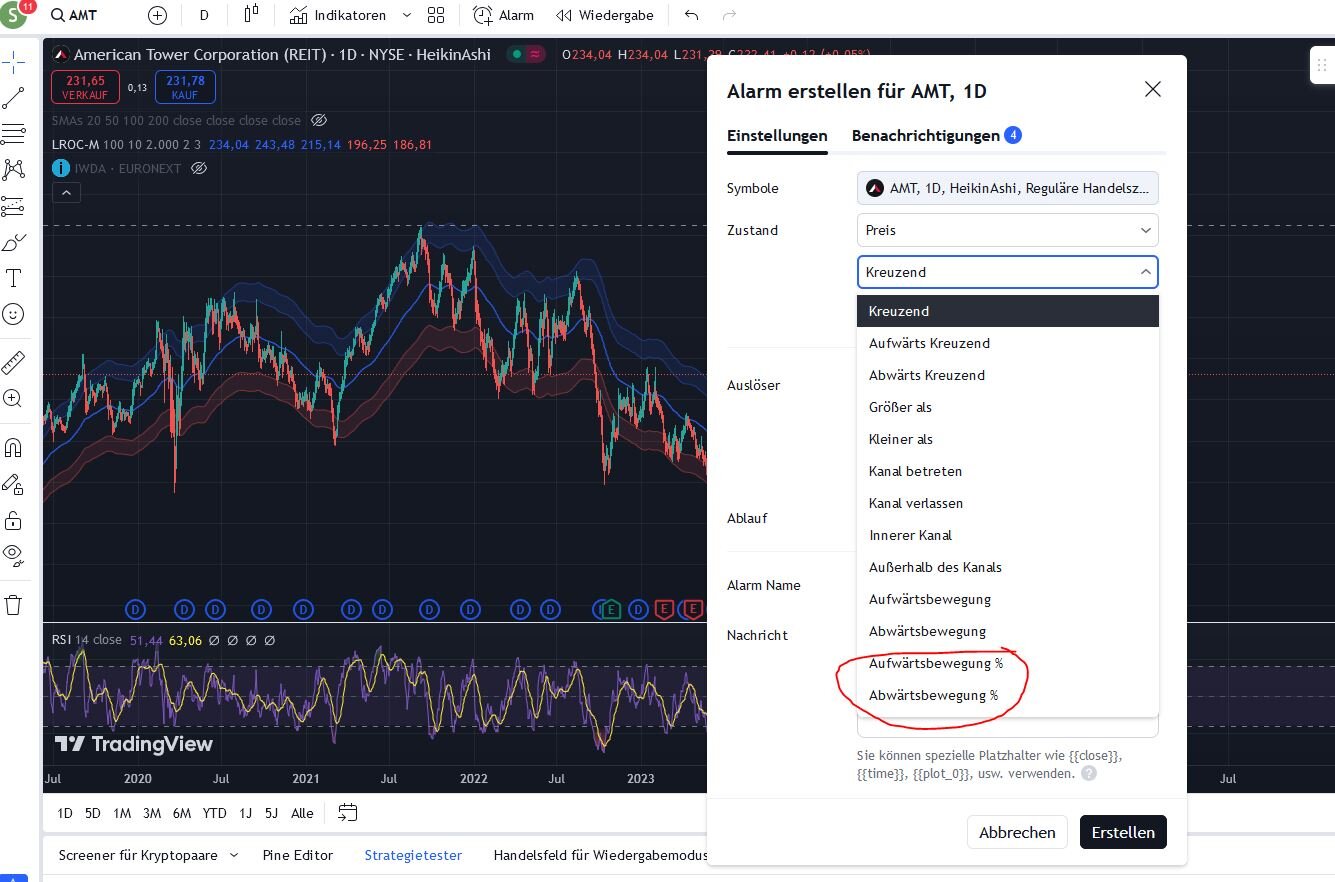
Task: Undo the last chart action
Action: pos(691,15)
